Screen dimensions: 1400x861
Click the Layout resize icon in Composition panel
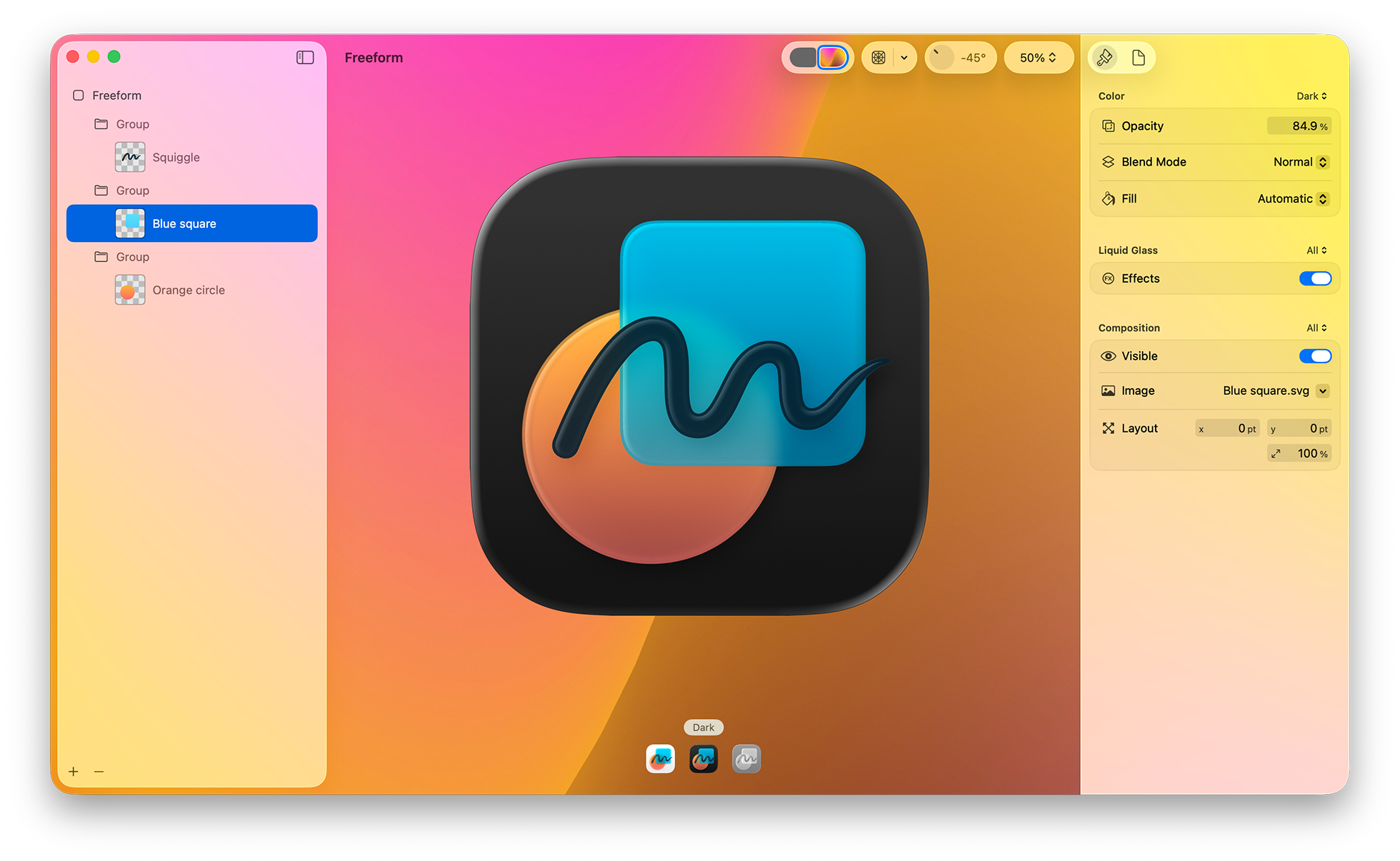(x=1108, y=428)
